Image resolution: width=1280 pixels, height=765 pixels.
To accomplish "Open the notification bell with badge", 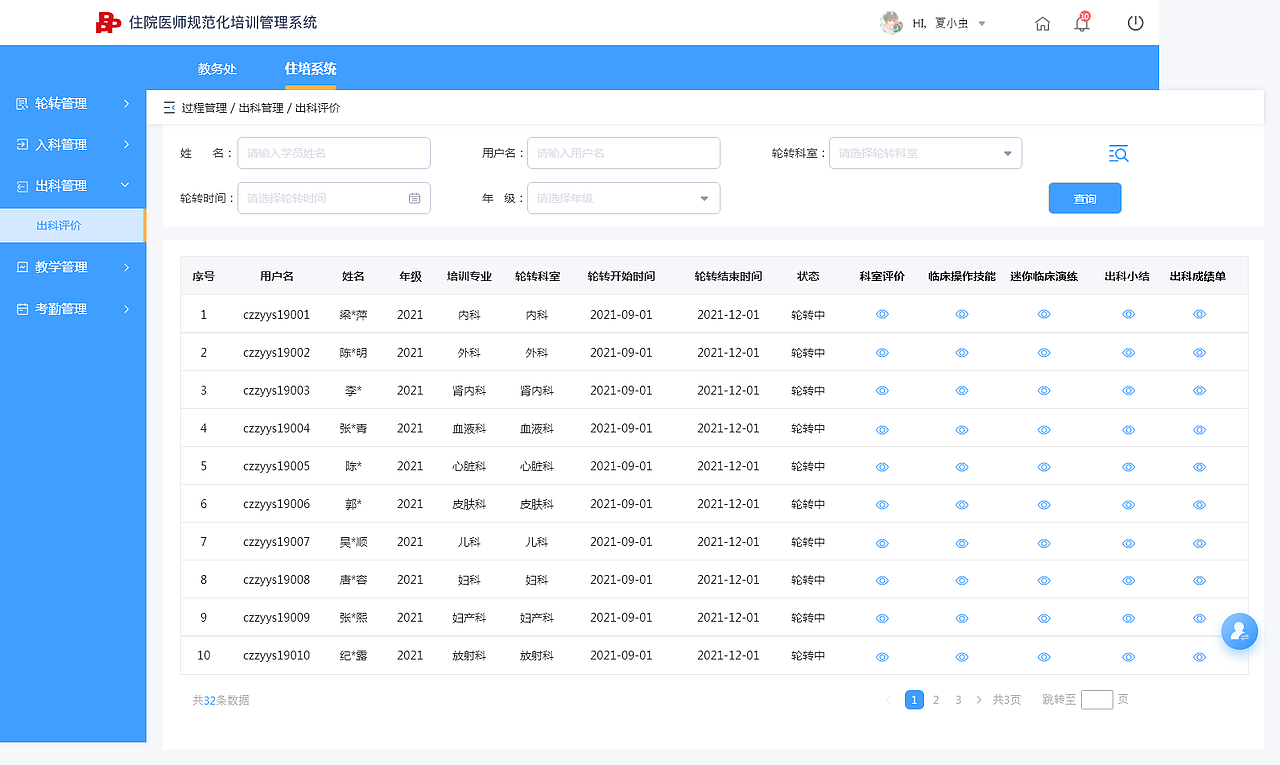I will pyautogui.click(x=1081, y=23).
